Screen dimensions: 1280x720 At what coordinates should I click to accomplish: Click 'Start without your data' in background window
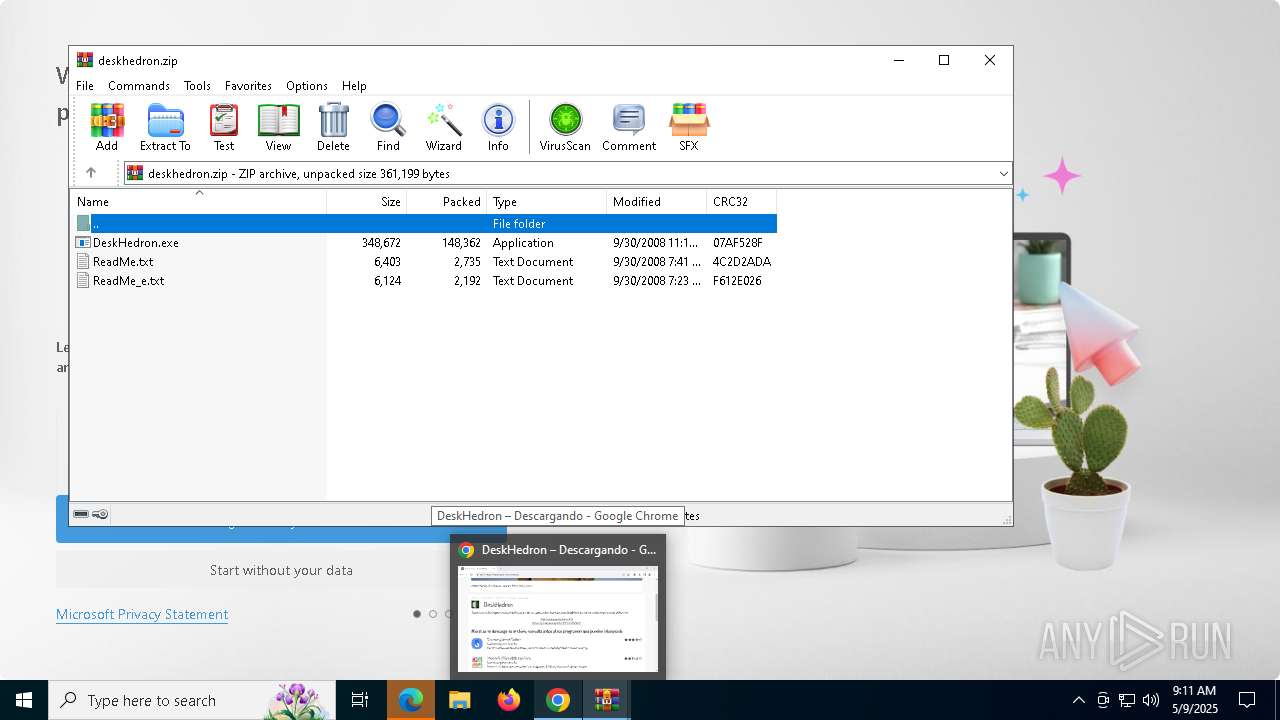click(281, 570)
